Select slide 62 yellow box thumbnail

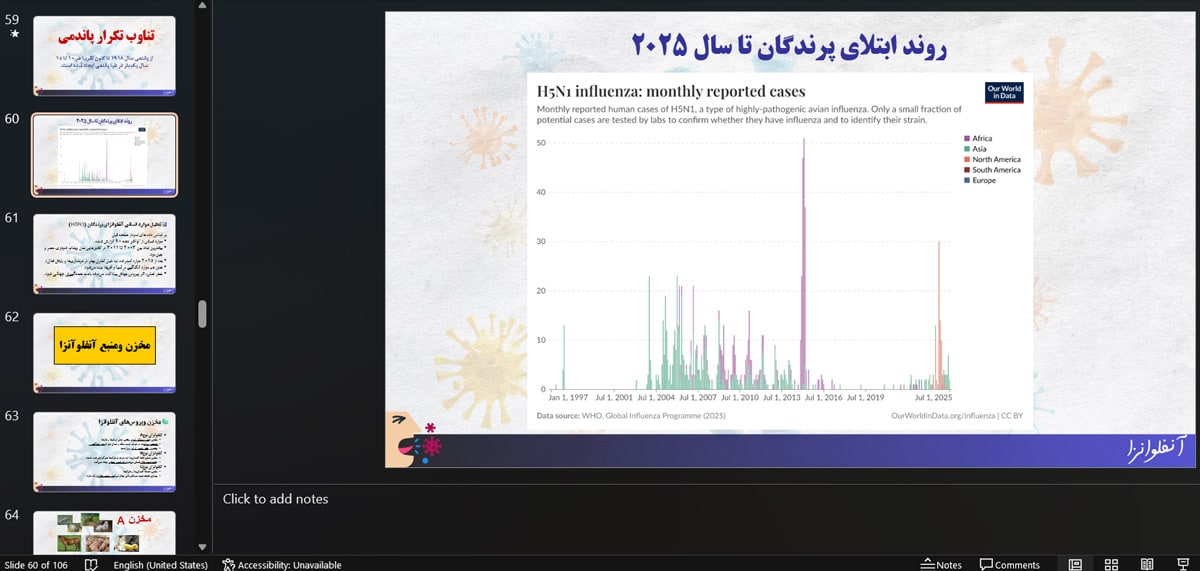[x=105, y=352]
